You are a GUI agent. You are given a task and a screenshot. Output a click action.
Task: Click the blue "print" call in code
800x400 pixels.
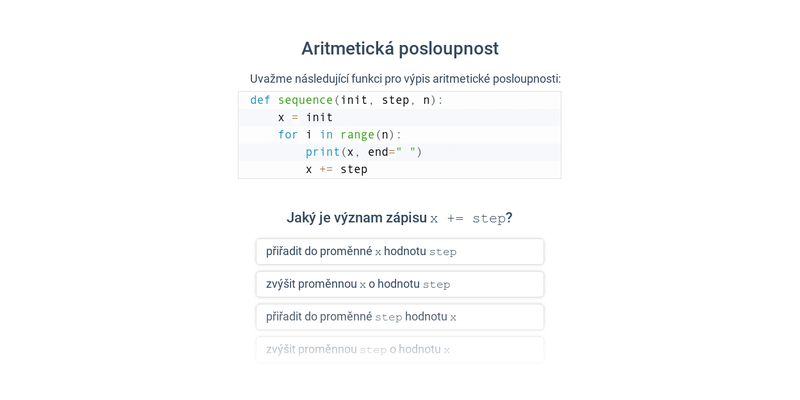pos(323,153)
